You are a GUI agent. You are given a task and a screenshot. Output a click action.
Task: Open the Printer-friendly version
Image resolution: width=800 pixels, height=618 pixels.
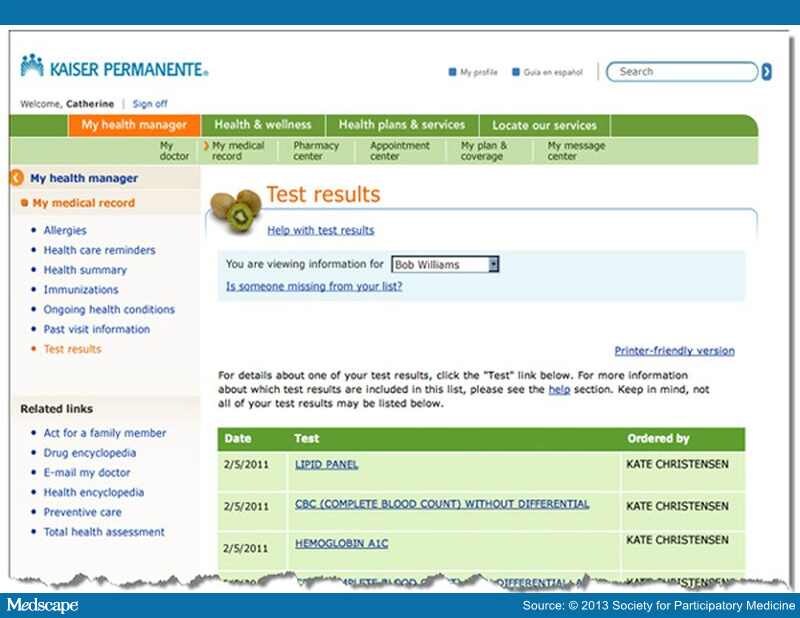coord(675,350)
